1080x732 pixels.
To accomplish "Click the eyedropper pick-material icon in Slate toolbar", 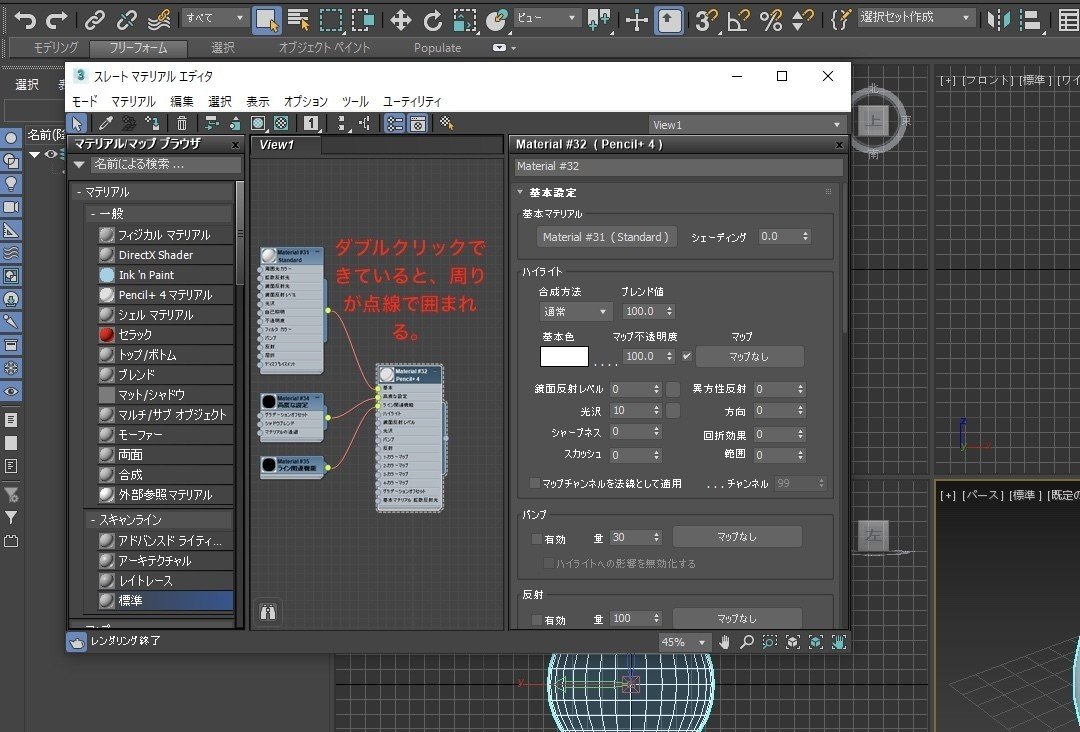I will click(105, 124).
